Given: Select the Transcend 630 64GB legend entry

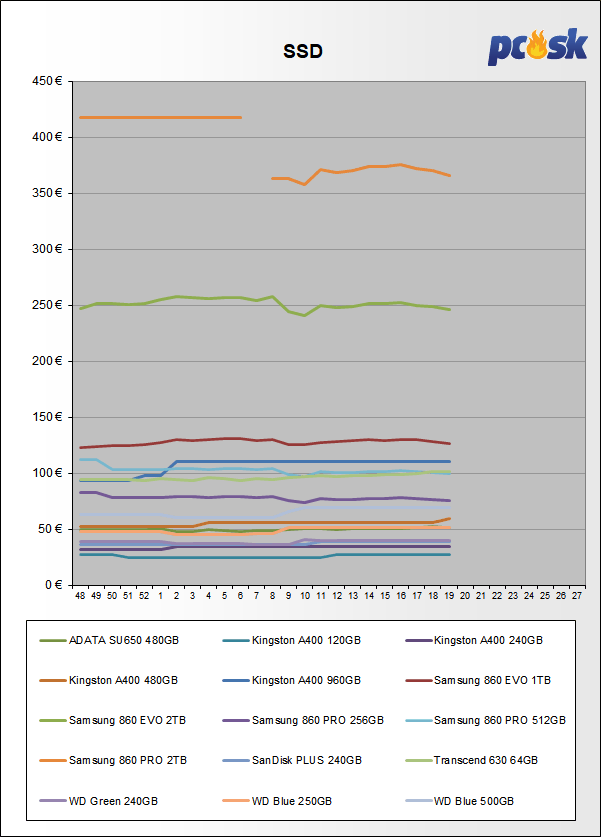Looking at the screenshot, I should pyautogui.click(x=472, y=760).
